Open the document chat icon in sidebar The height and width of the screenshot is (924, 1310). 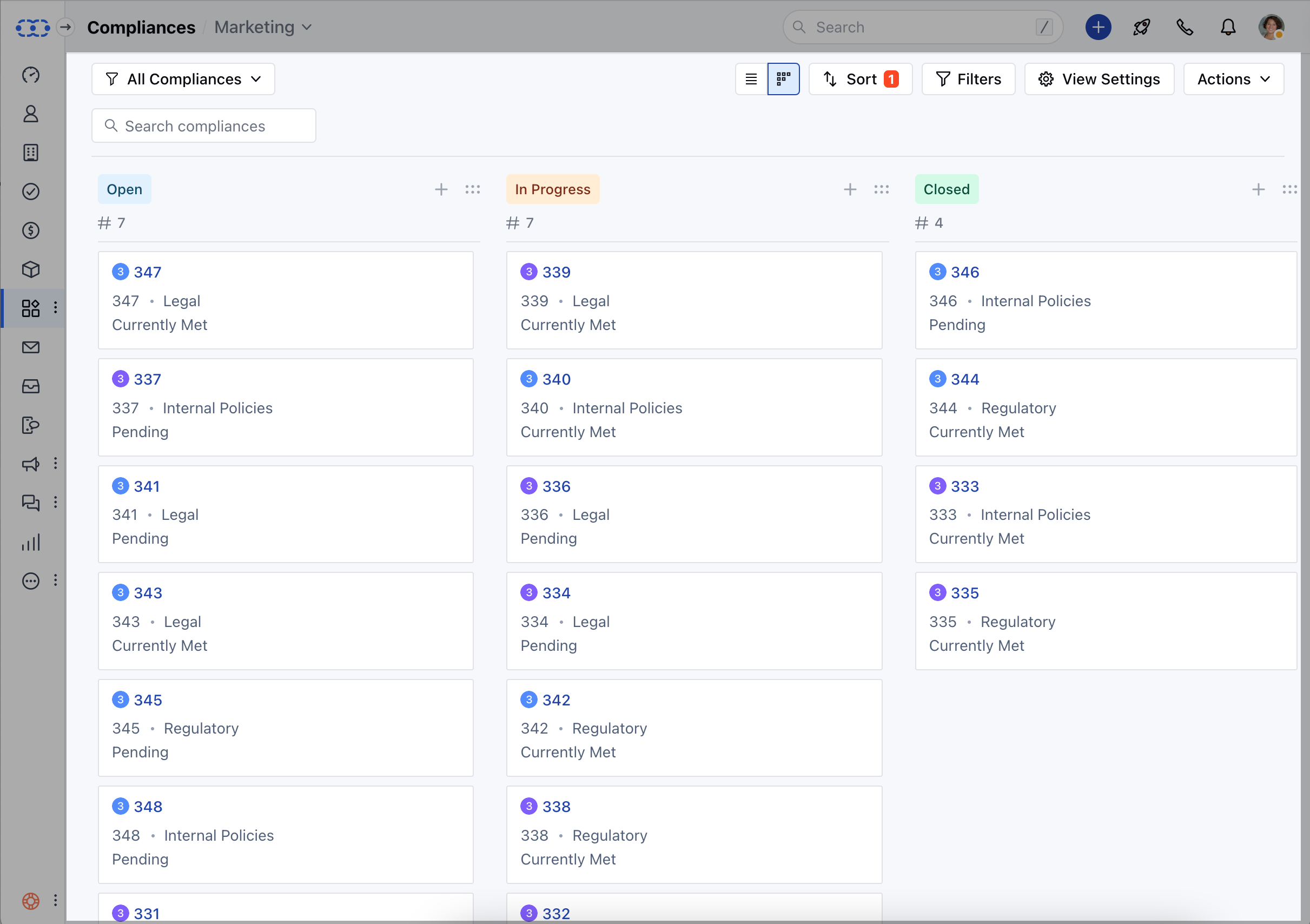pyautogui.click(x=31, y=425)
